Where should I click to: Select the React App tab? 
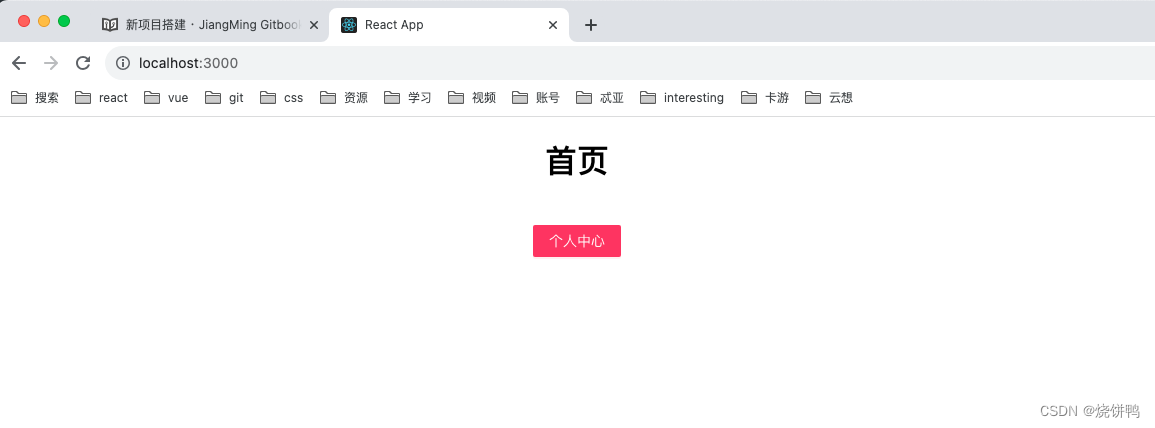click(449, 25)
